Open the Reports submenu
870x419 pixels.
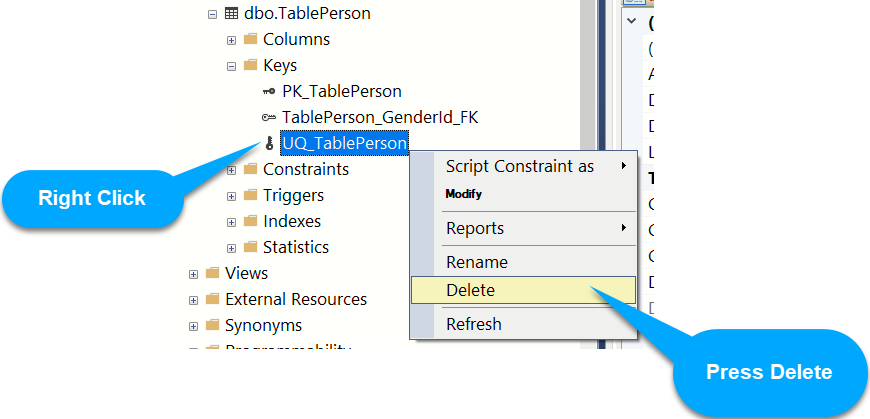point(475,228)
